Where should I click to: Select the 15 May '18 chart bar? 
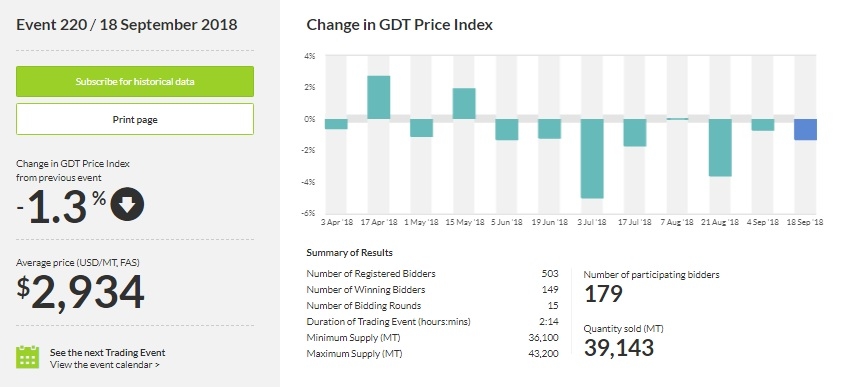[464, 103]
